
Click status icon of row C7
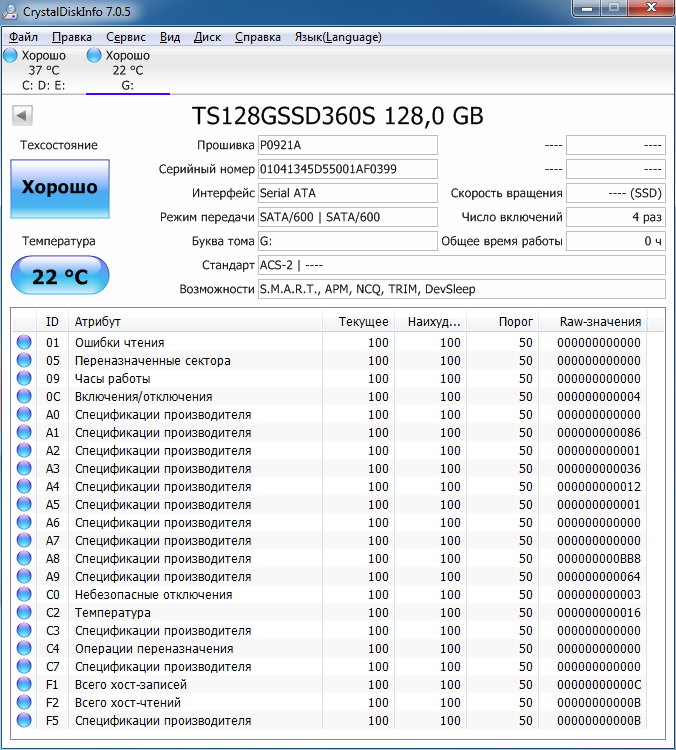(24, 666)
